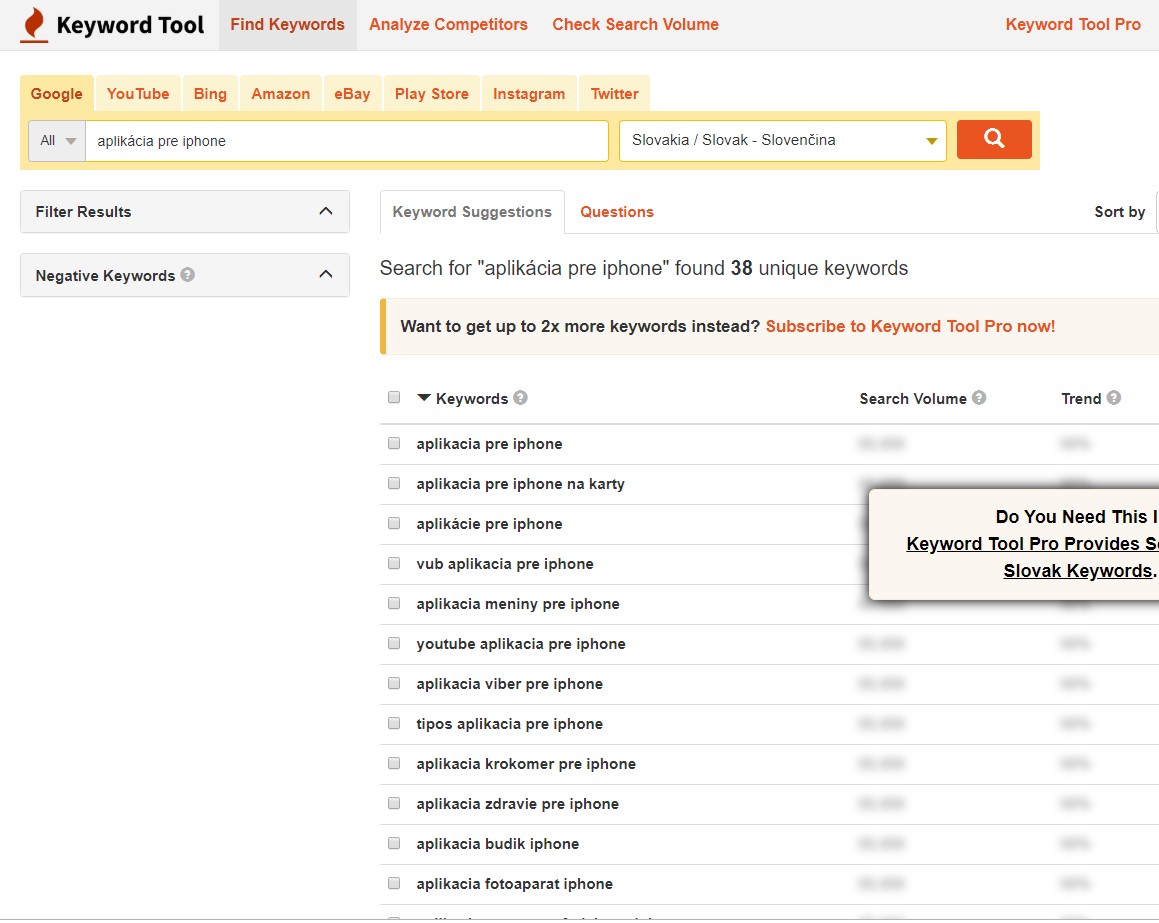Select the Keyword Suggestions tab

click(472, 212)
